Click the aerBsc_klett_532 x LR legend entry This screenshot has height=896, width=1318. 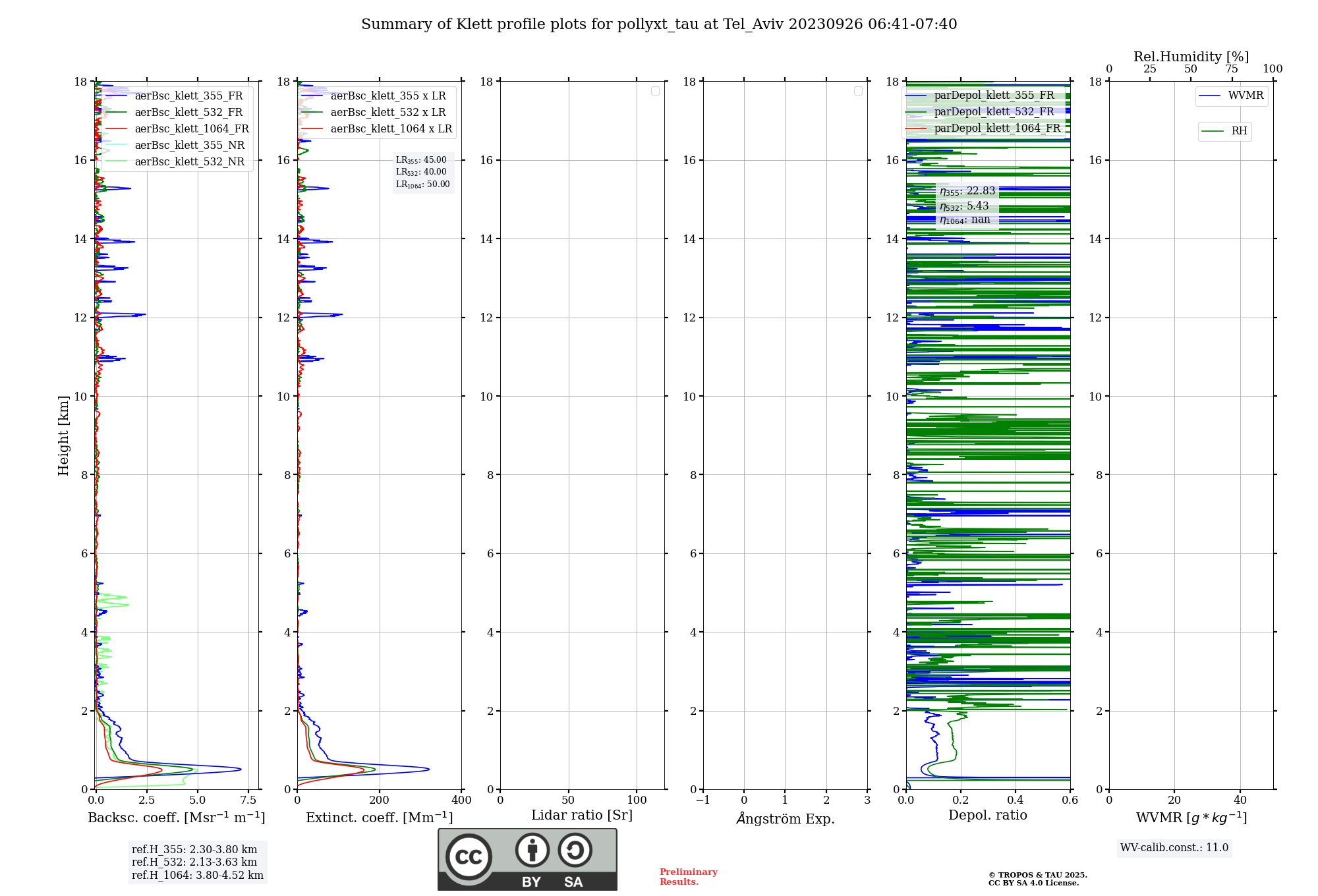point(387,113)
